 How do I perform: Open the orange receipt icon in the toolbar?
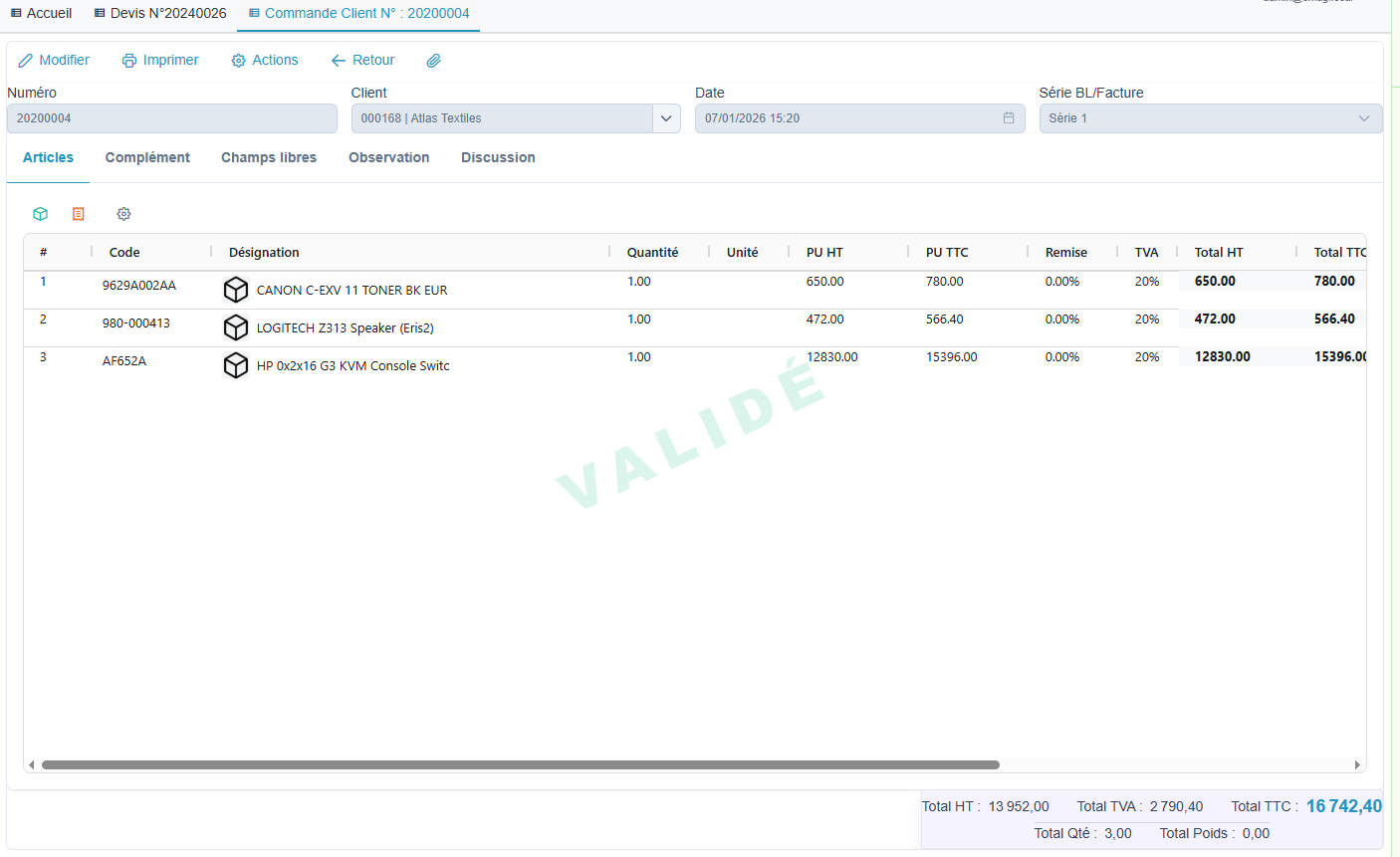click(x=79, y=213)
